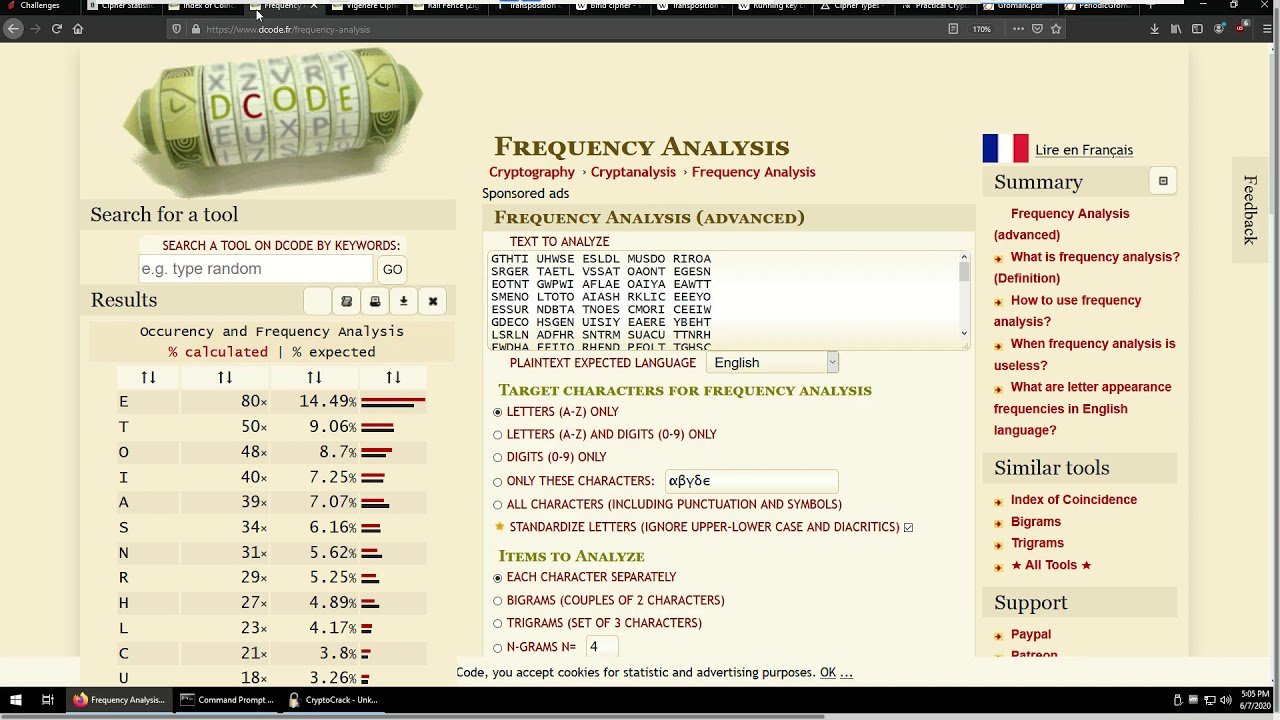Open the CryptoCrack taskbar item
Image resolution: width=1280 pixels, height=720 pixels.
click(x=333, y=700)
